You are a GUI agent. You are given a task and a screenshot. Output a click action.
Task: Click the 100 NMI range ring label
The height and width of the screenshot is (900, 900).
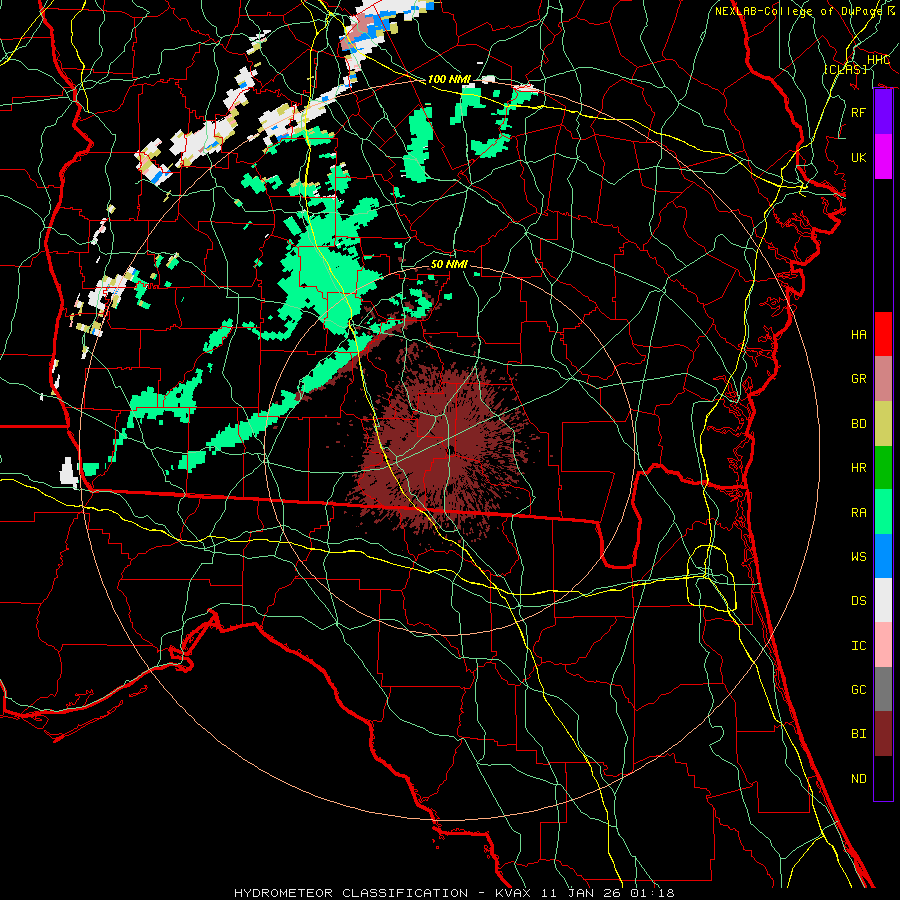coord(449,79)
